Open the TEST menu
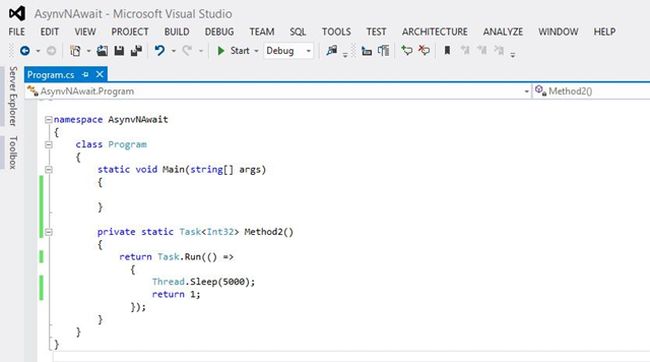This screenshot has width=650, height=362. [x=376, y=32]
